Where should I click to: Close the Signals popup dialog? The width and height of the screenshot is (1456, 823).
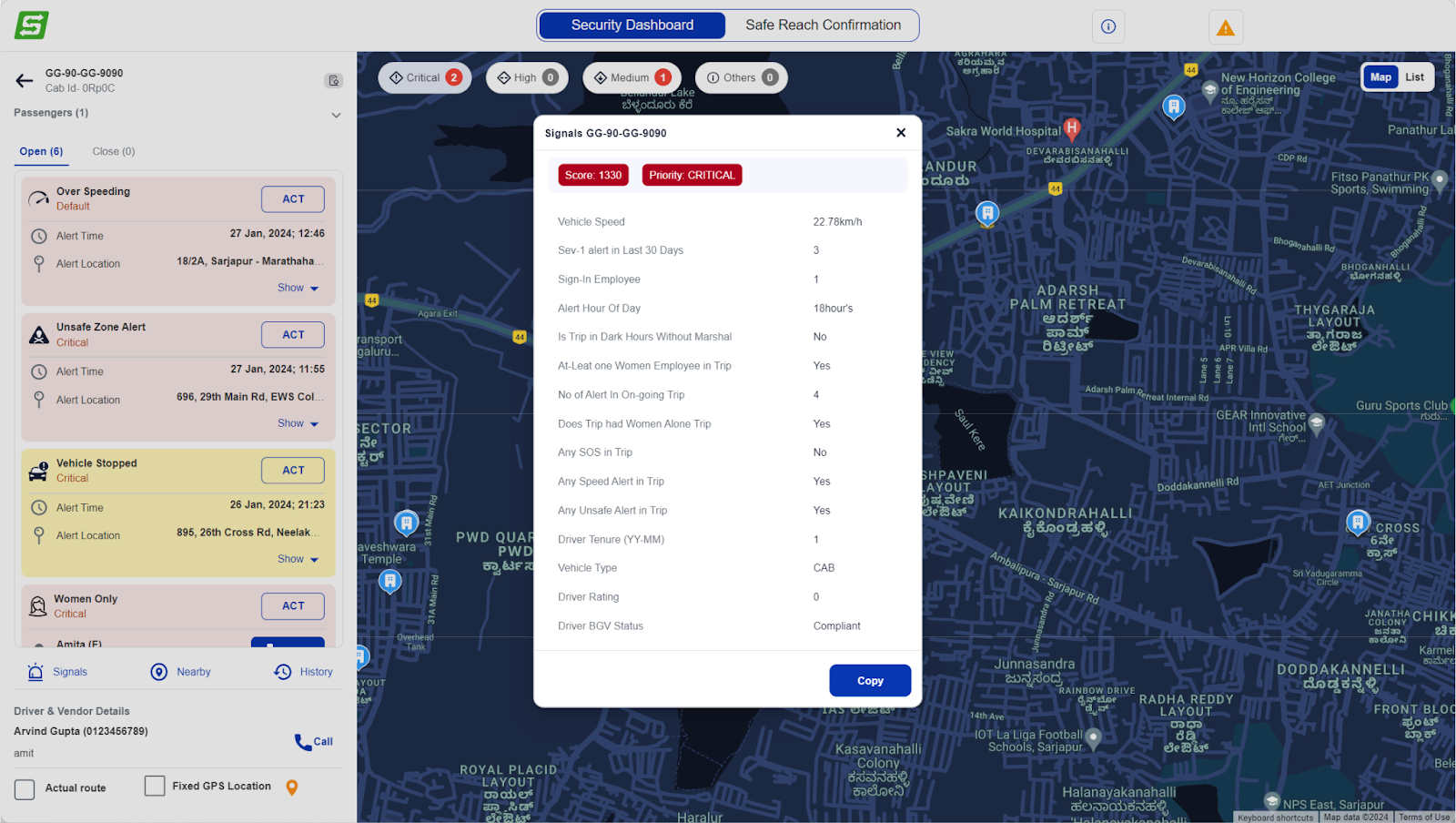tap(900, 133)
